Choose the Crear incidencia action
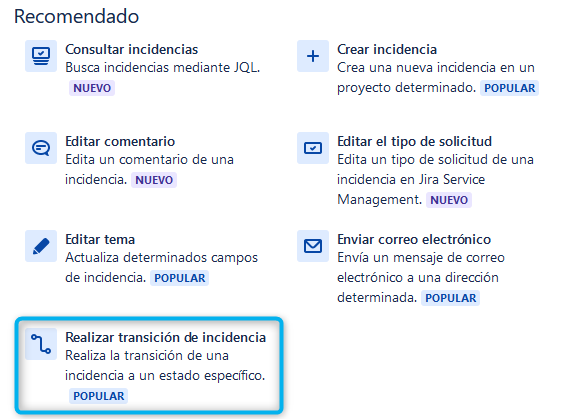563x419 pixels. (387, 50)
